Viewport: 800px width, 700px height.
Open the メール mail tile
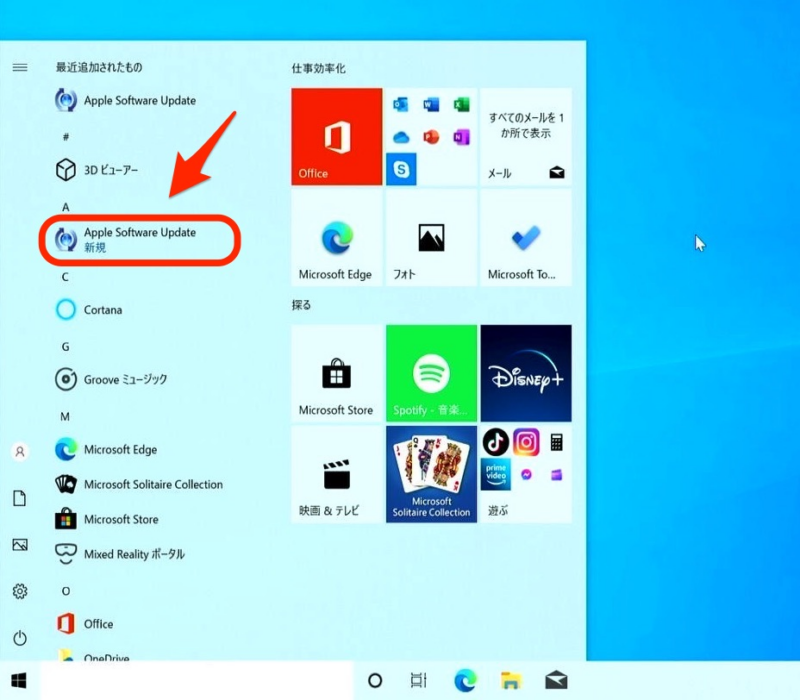[526, 136]
